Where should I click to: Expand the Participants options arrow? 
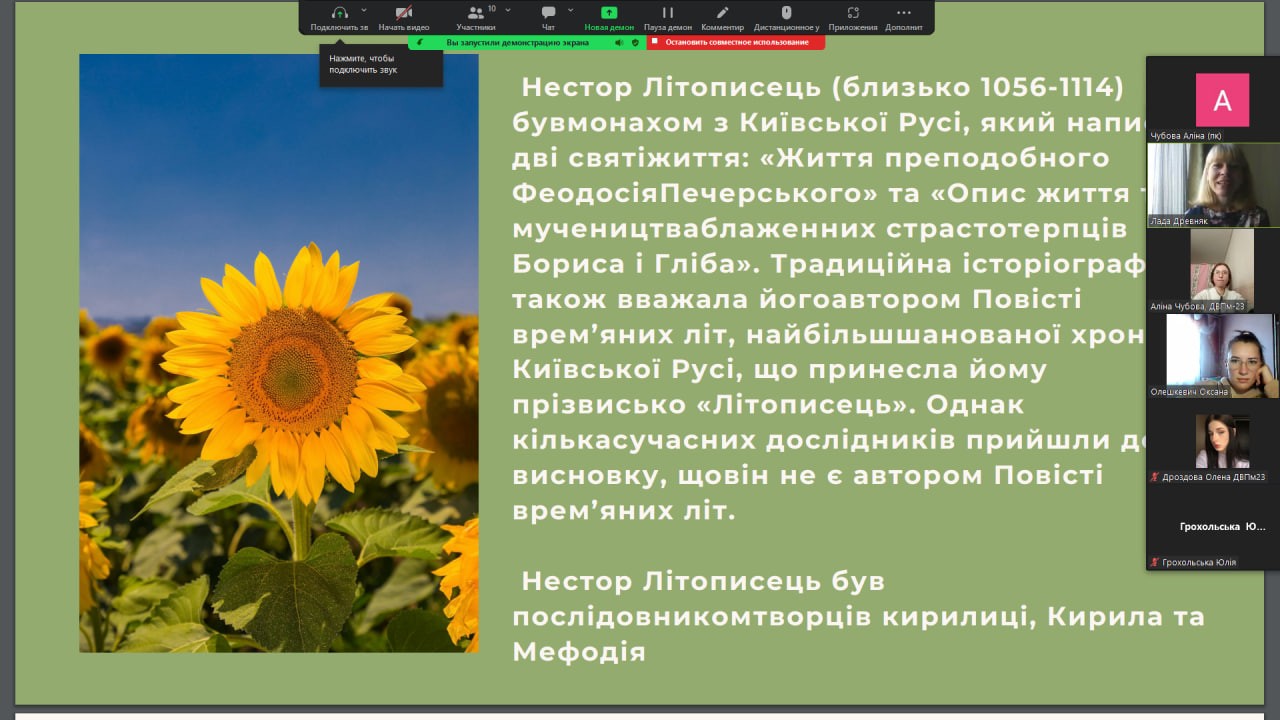[508, 9]
